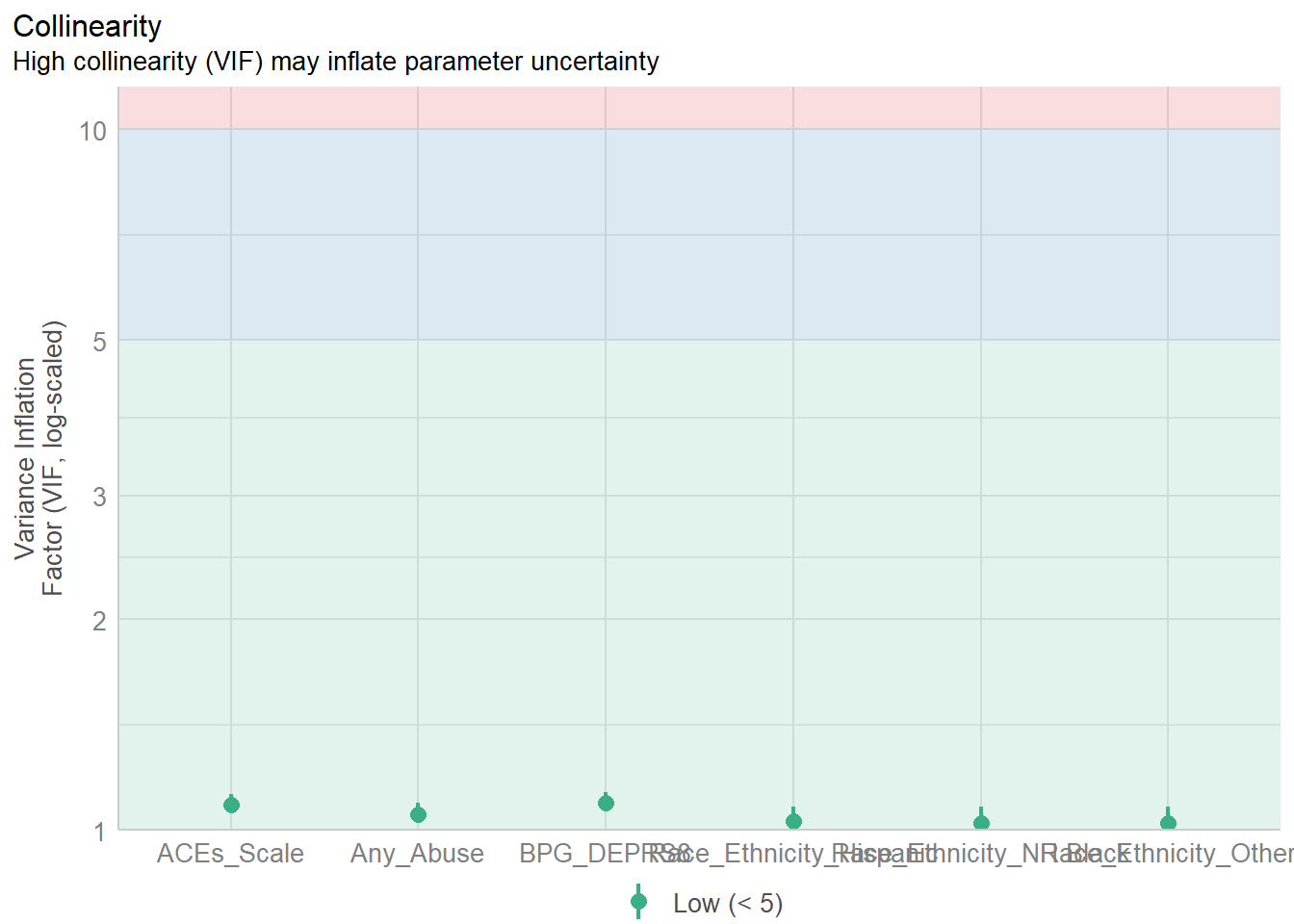The image size is (1294, 924).
Task: Click the VIF subtitle text
Action: click(335, 62)
